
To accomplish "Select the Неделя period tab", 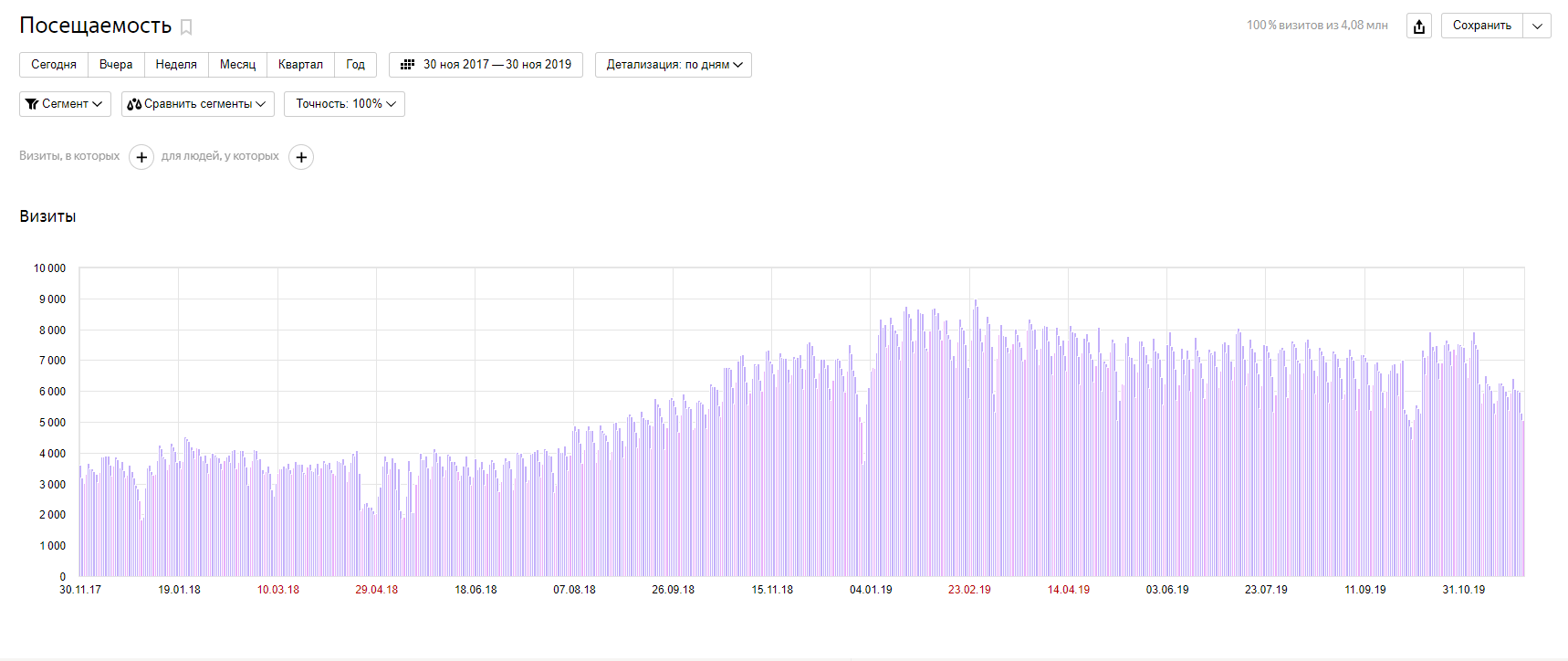I will pyautogui.click(x=176, y=65).
